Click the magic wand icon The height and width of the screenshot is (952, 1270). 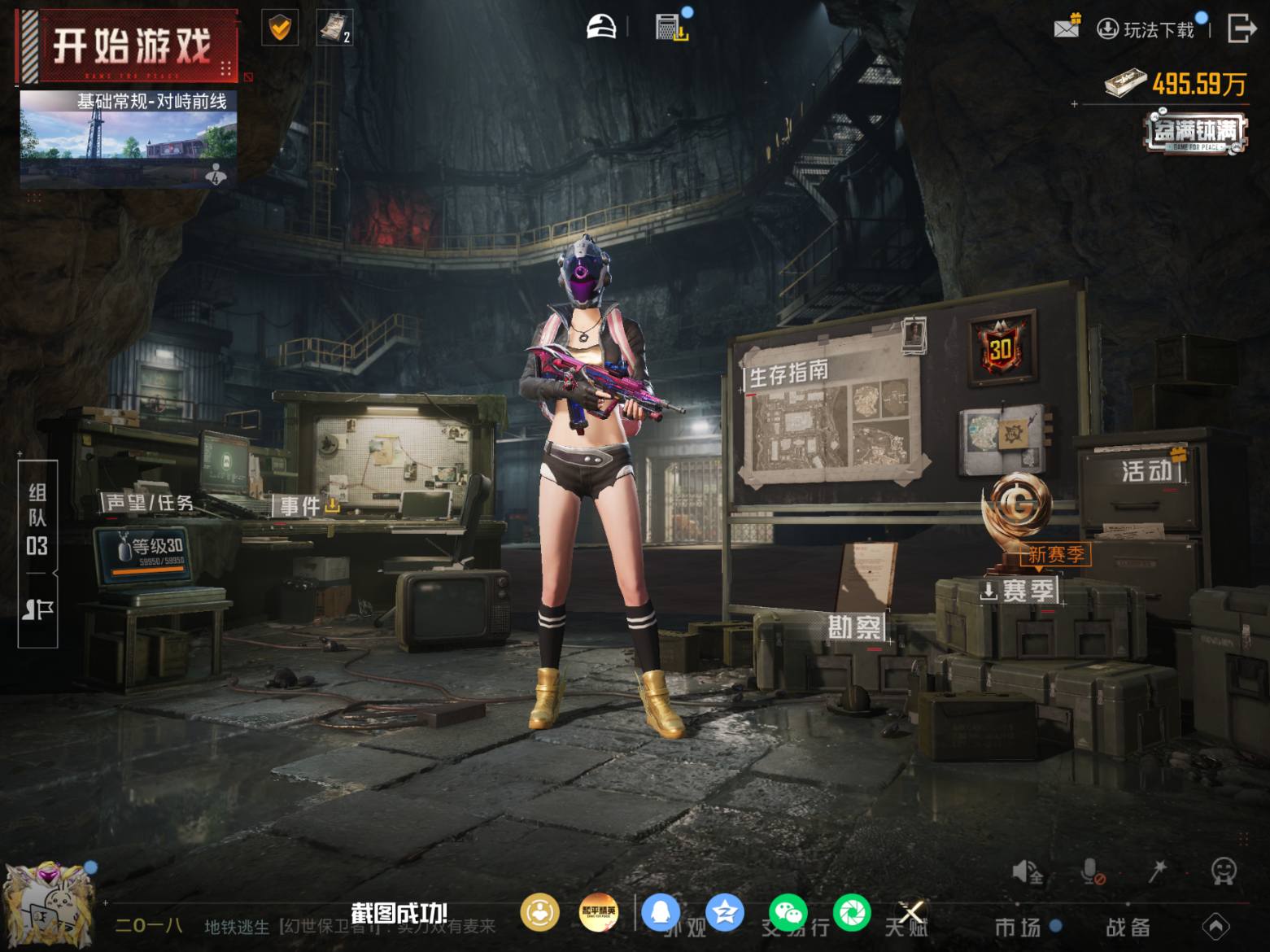point(1157,871)
